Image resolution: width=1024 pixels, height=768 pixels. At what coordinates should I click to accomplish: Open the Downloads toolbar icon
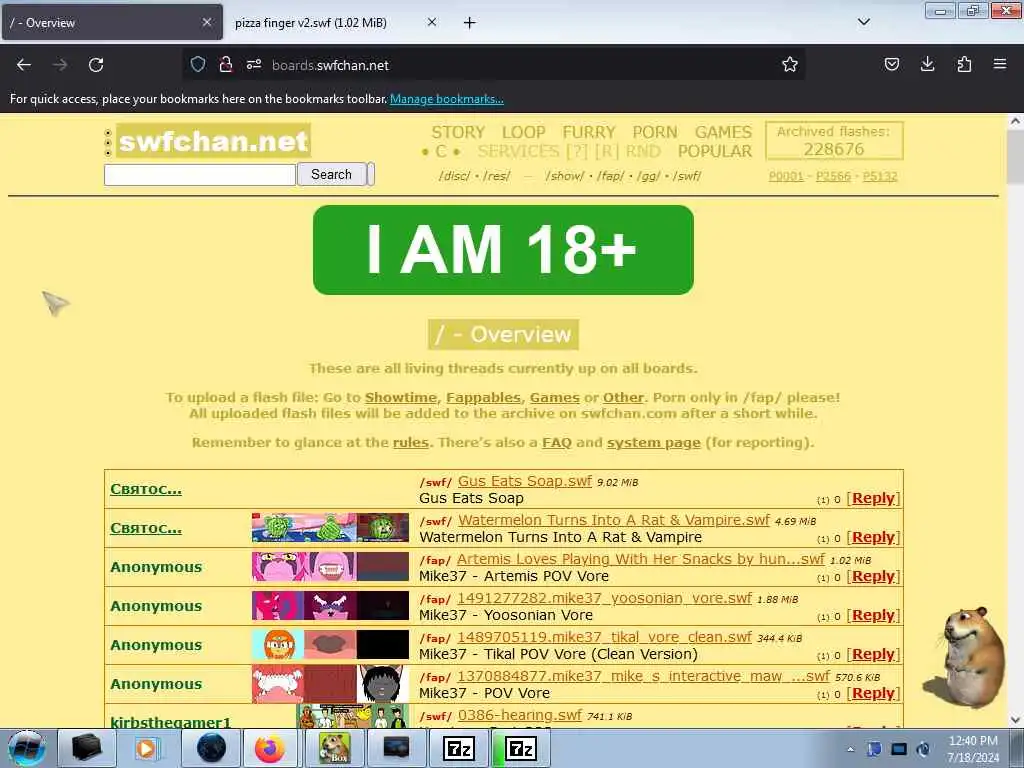927,64
